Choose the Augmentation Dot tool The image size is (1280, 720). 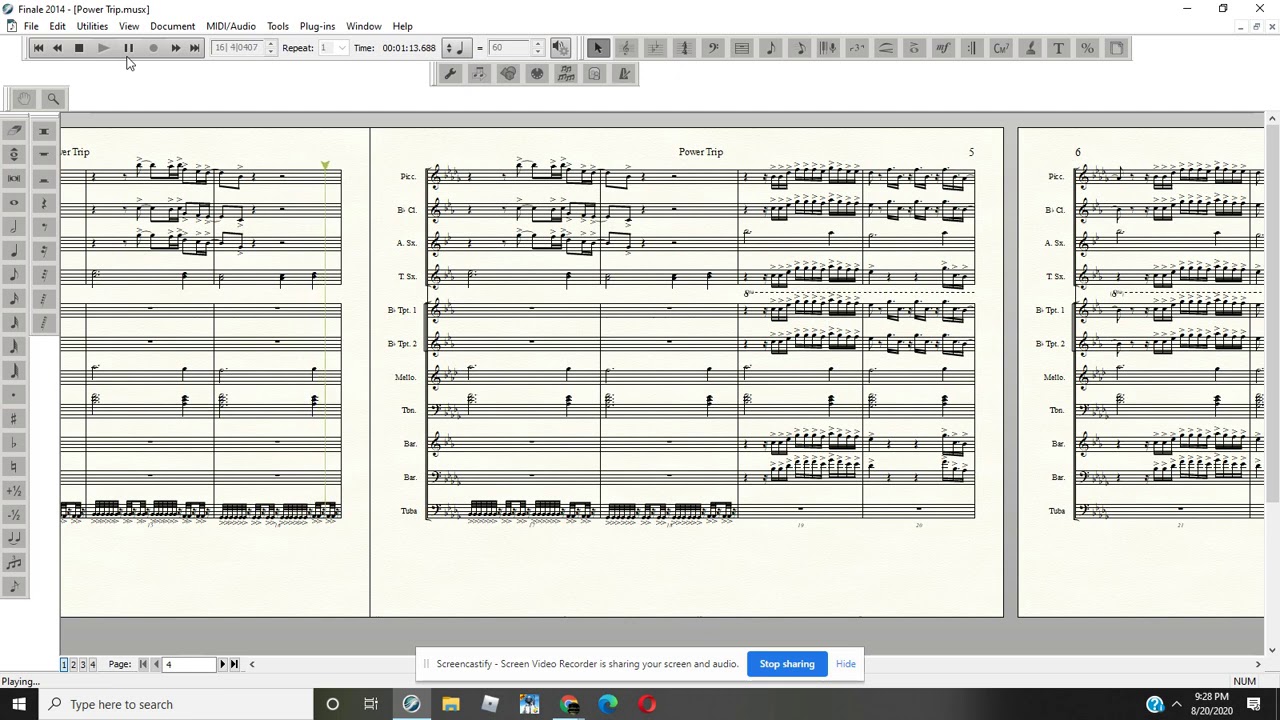[14, 394]
